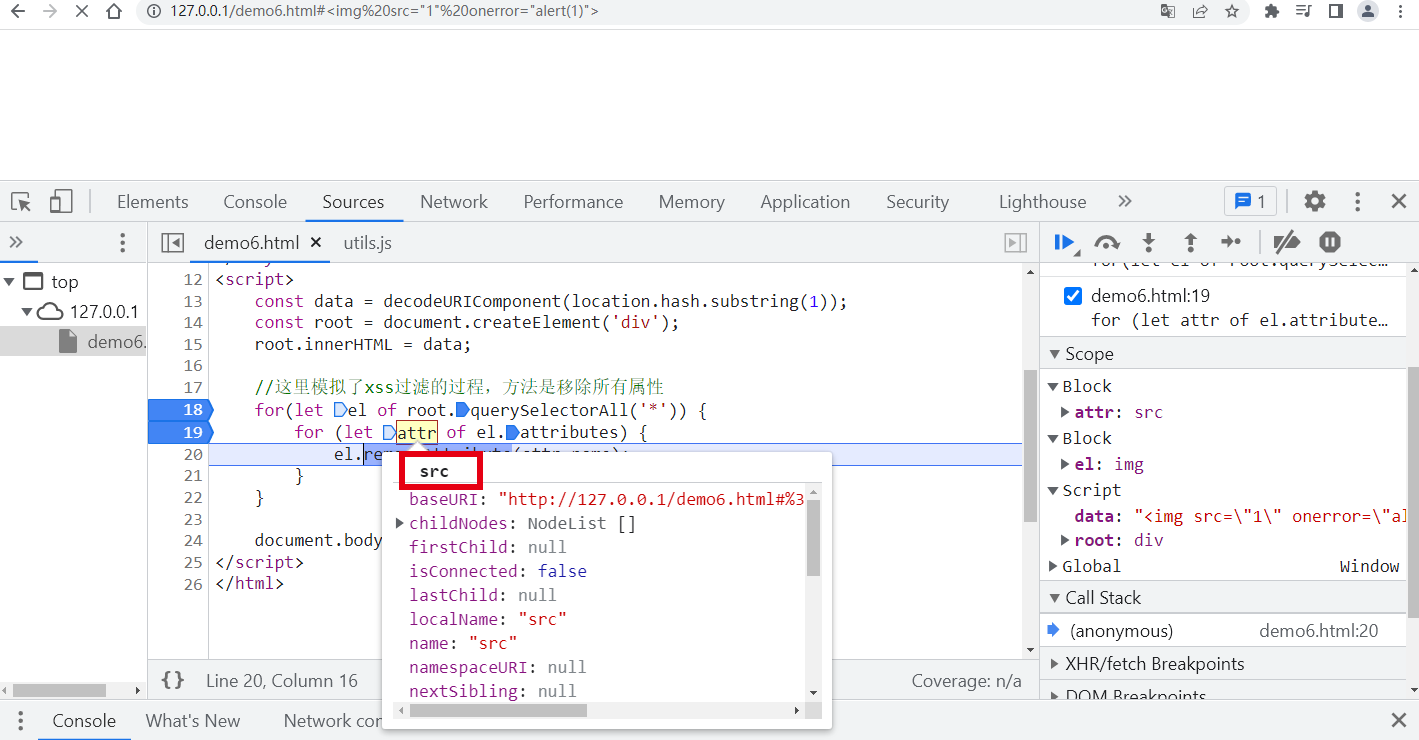This screenshot has width=1419, height=740.
Task: Switch to the Memory tab
Action: coord(691,201)
